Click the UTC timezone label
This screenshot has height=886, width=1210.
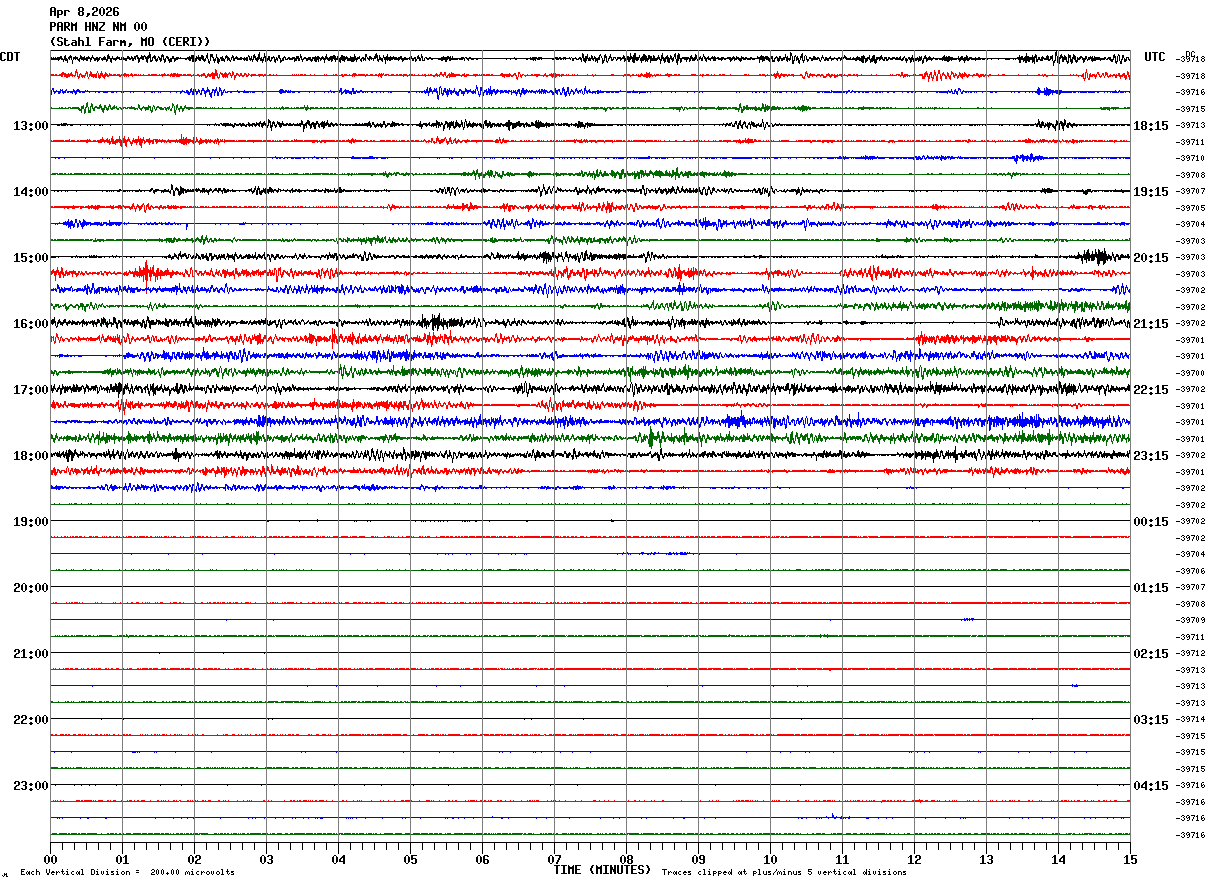pos(1155,57)
